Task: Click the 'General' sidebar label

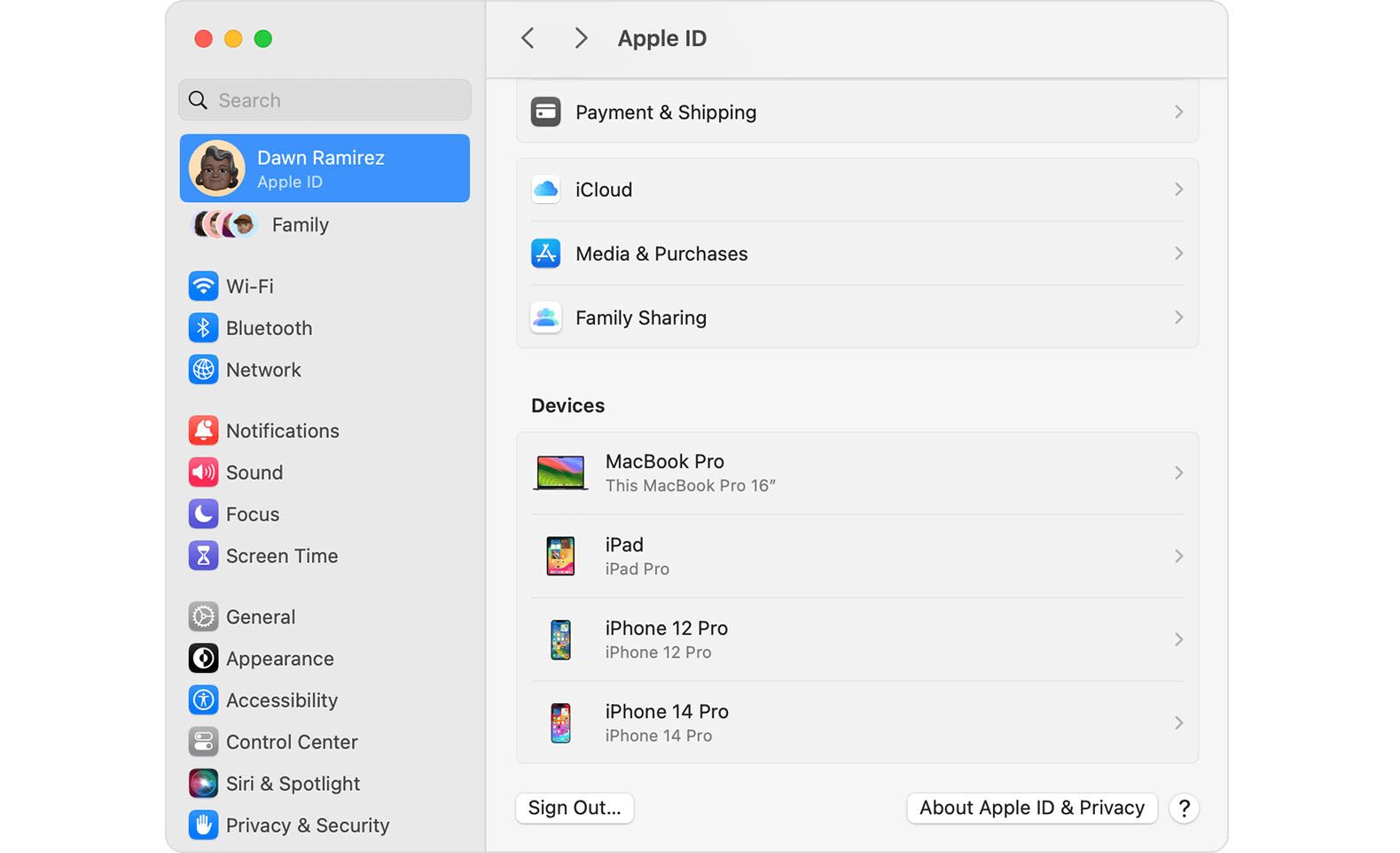Action: click(x=261, y=617)
